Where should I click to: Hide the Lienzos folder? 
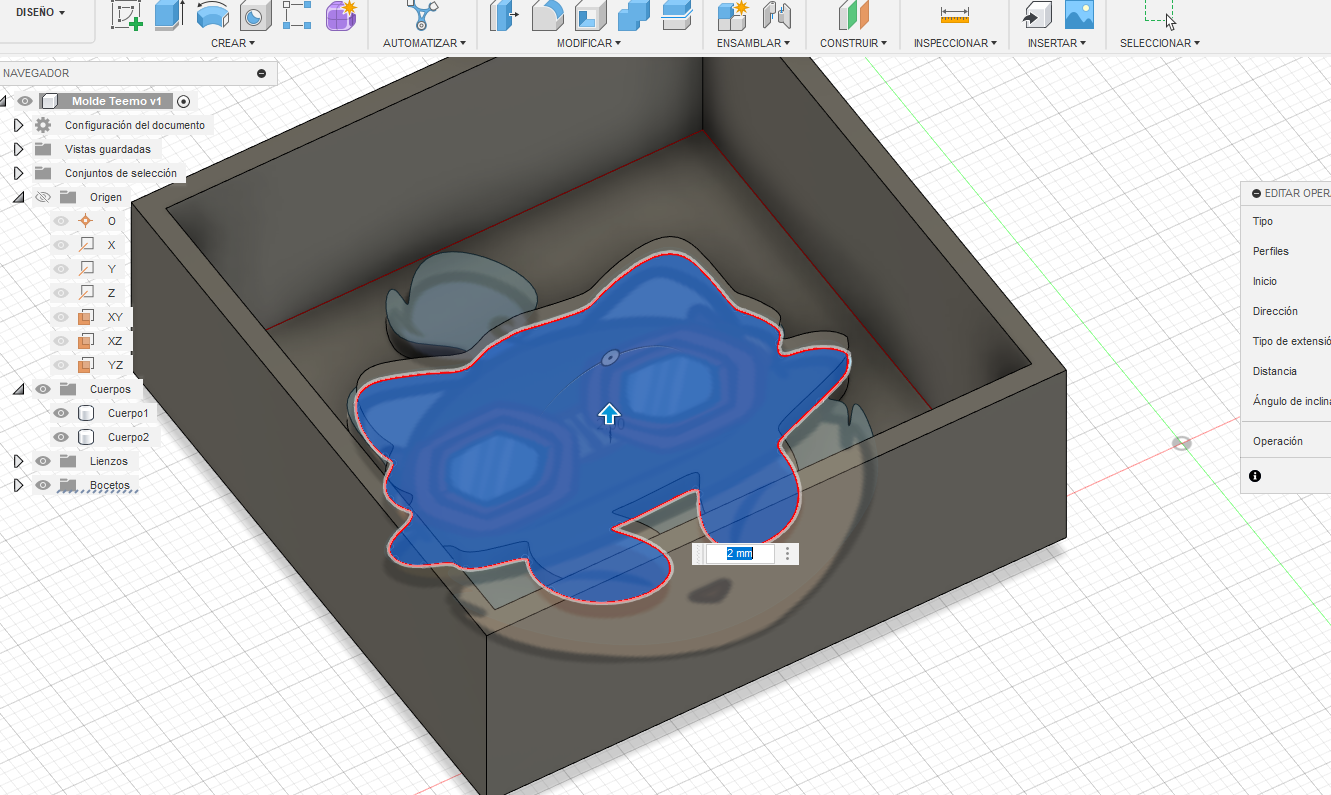[x=43, y=461]
